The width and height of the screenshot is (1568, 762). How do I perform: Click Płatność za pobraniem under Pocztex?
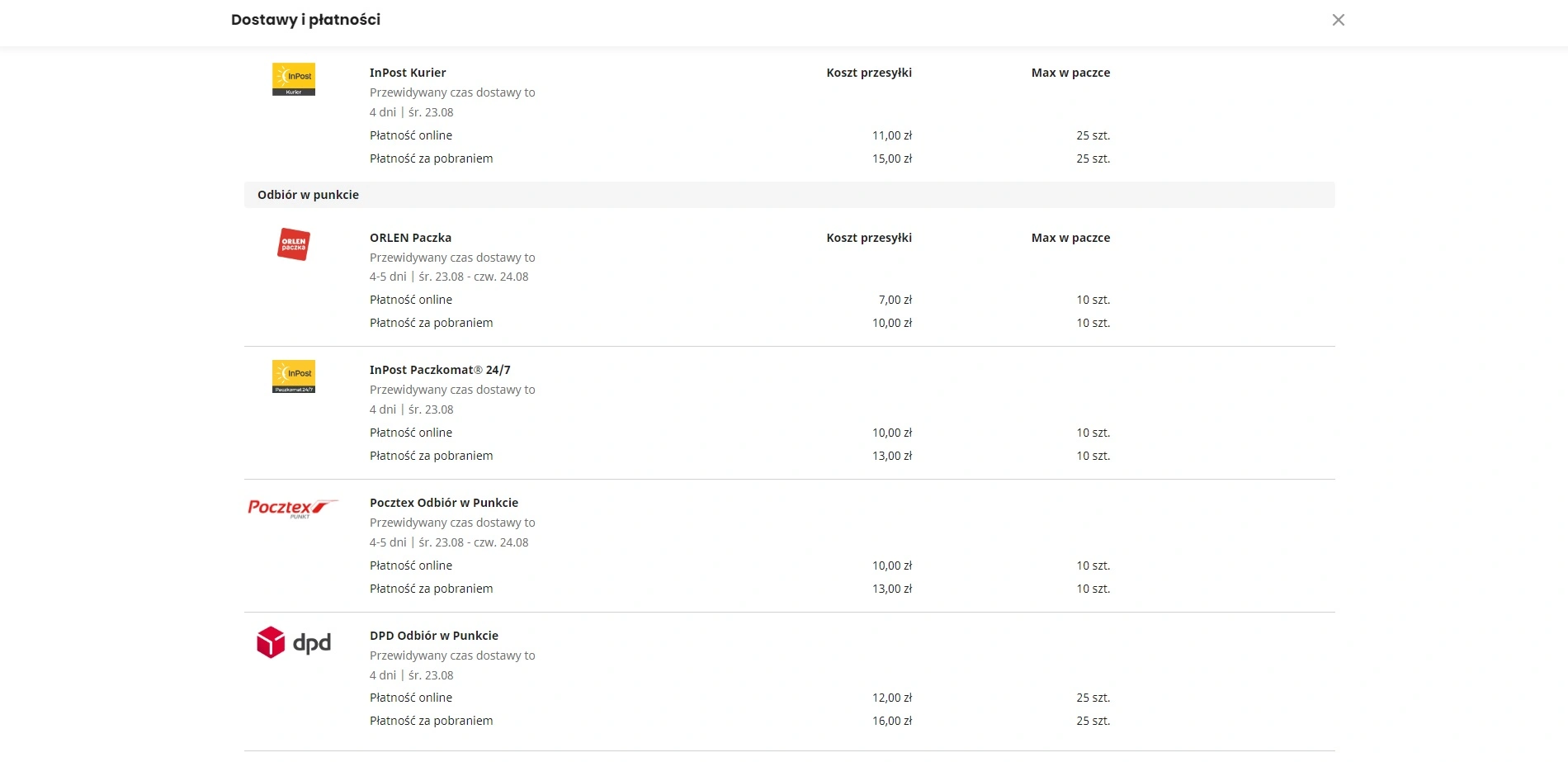(x=431, y=589)
